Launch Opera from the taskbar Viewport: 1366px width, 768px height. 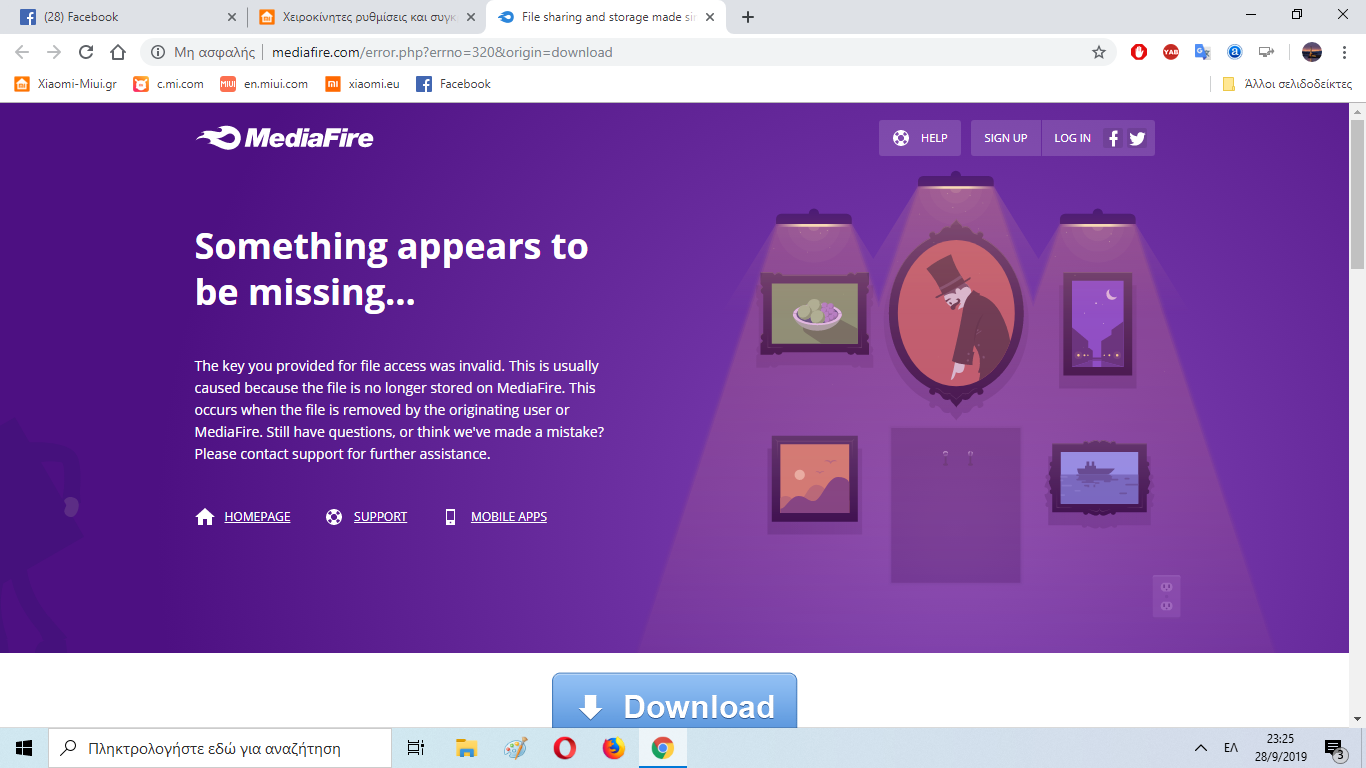click(x=564, y=748)
